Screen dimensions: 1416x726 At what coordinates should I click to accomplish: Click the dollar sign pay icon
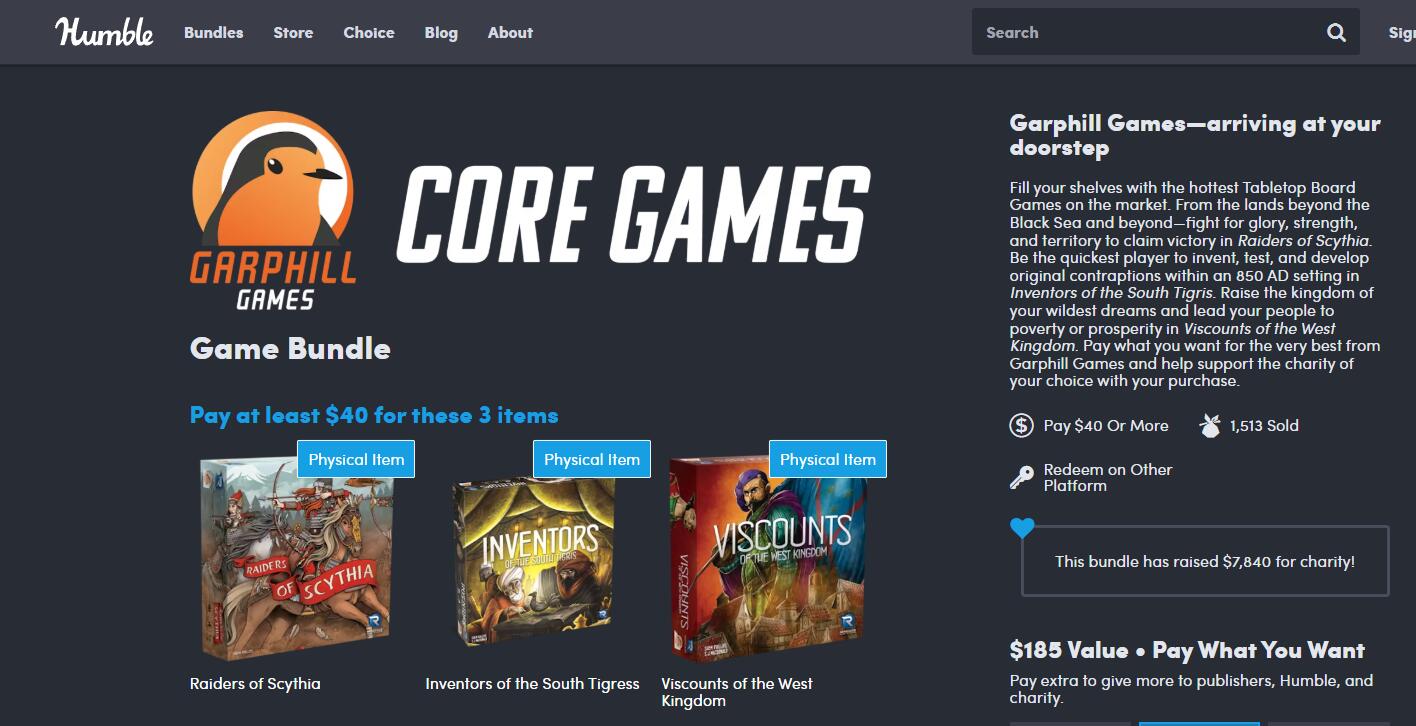click(1021, 426)
